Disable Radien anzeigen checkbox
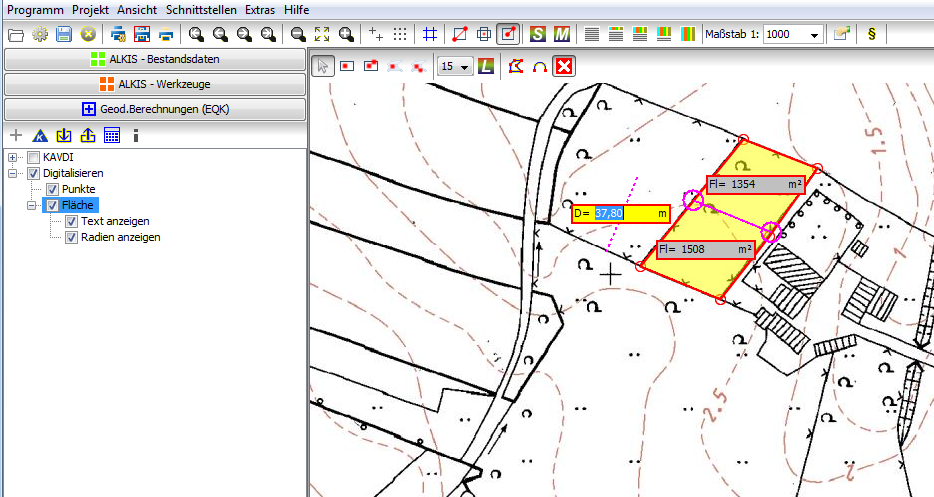Image resolution: width=934 pixels, height=497 pixels. tap(71, 238)
